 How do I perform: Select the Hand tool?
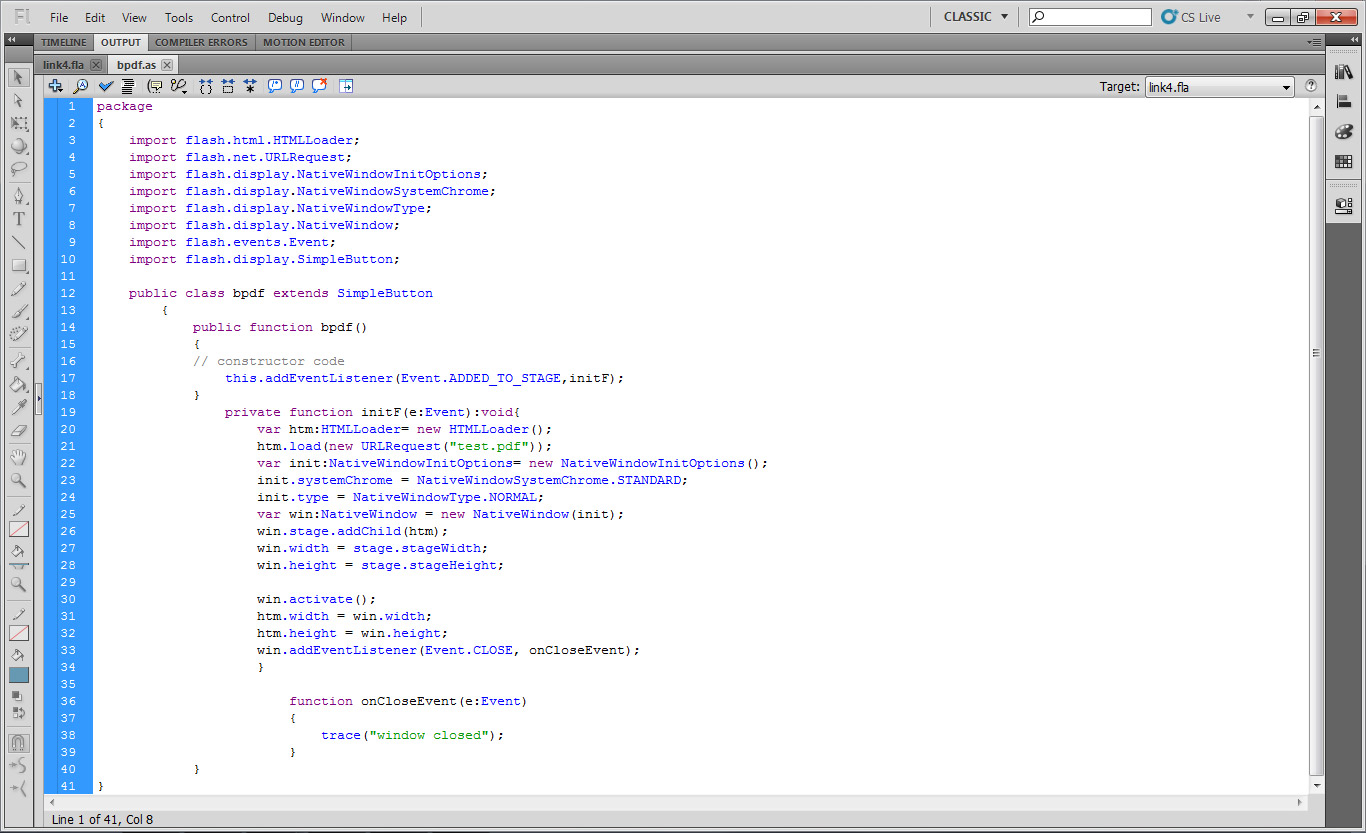18,457
